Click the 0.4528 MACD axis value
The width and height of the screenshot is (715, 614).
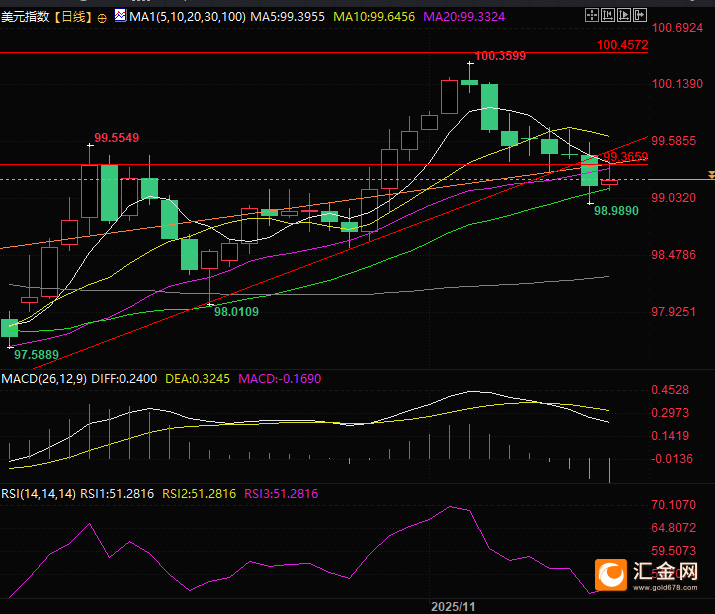(670, 390)
